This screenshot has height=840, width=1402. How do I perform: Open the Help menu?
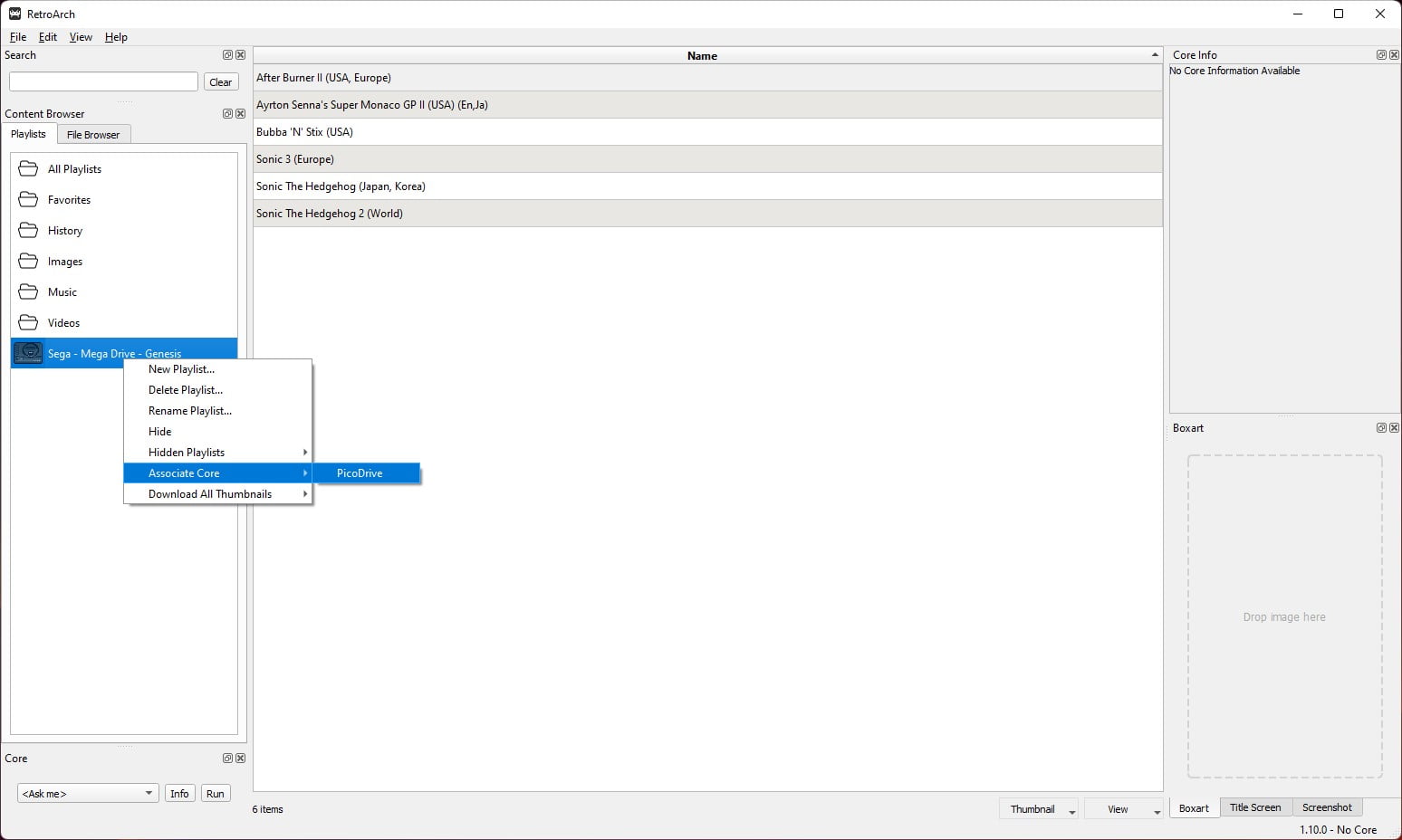[116, 37]
